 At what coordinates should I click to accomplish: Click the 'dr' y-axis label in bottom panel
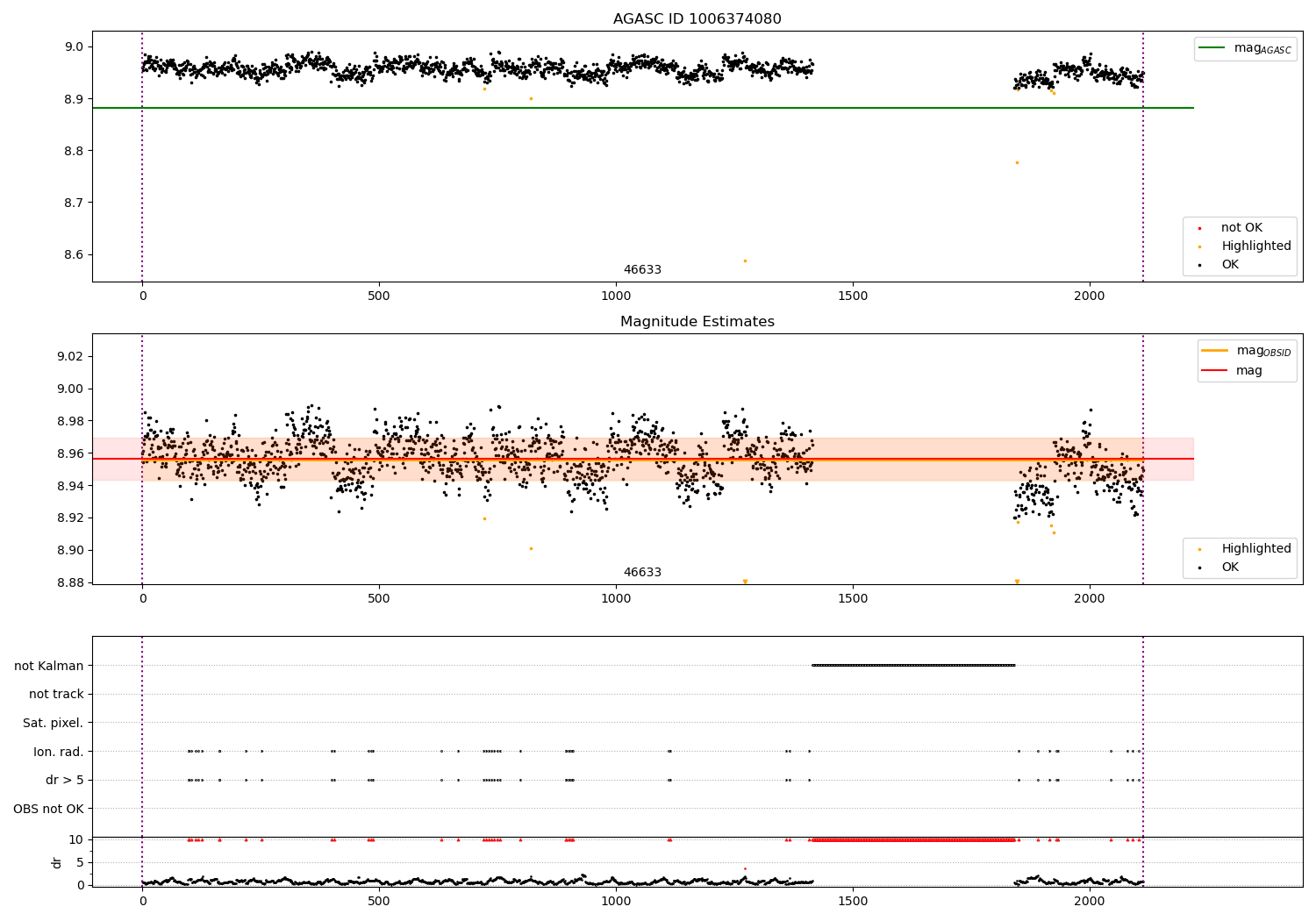tap(57, 862)
